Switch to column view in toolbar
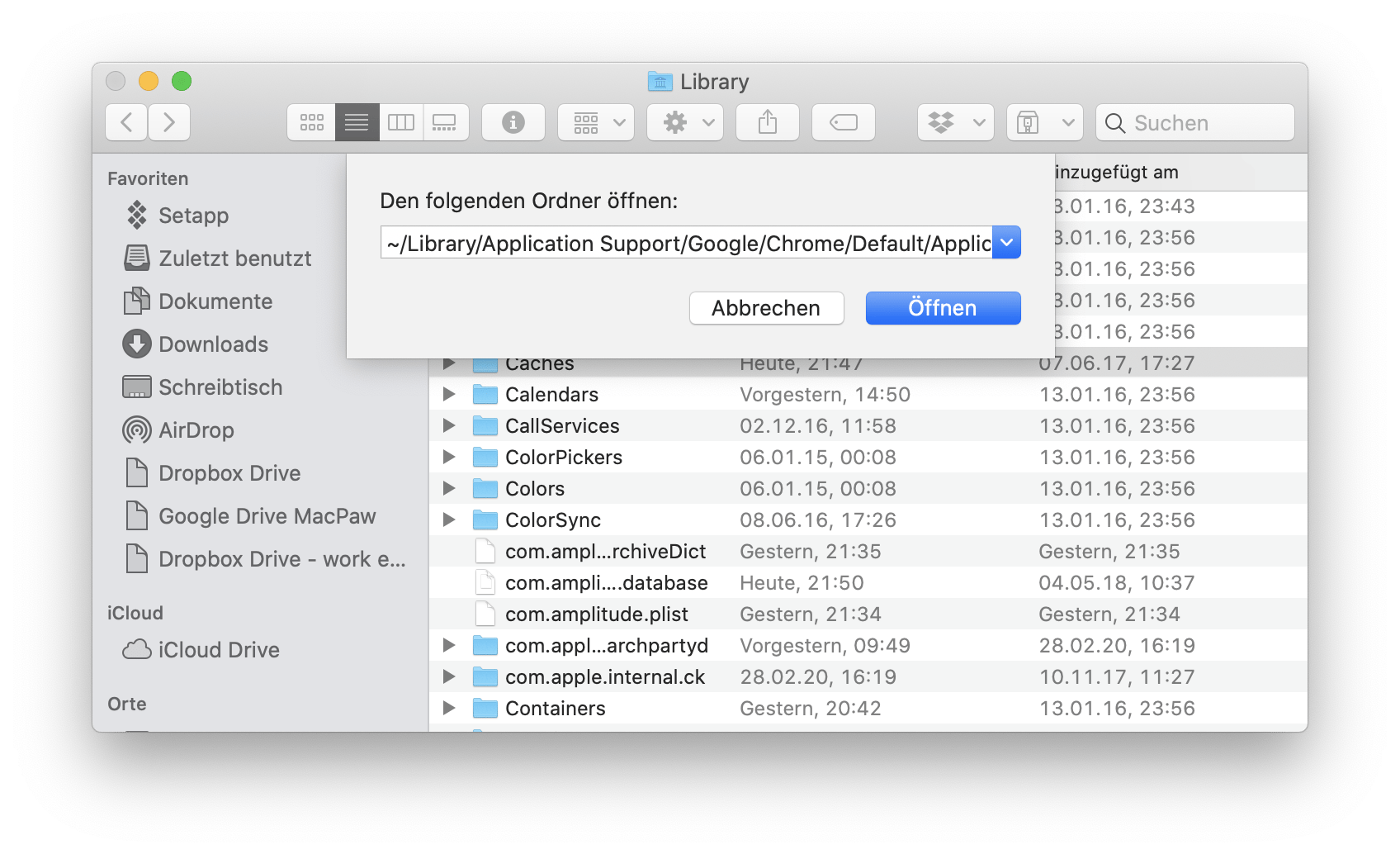The image size is (1400, 854). [401, 122]
